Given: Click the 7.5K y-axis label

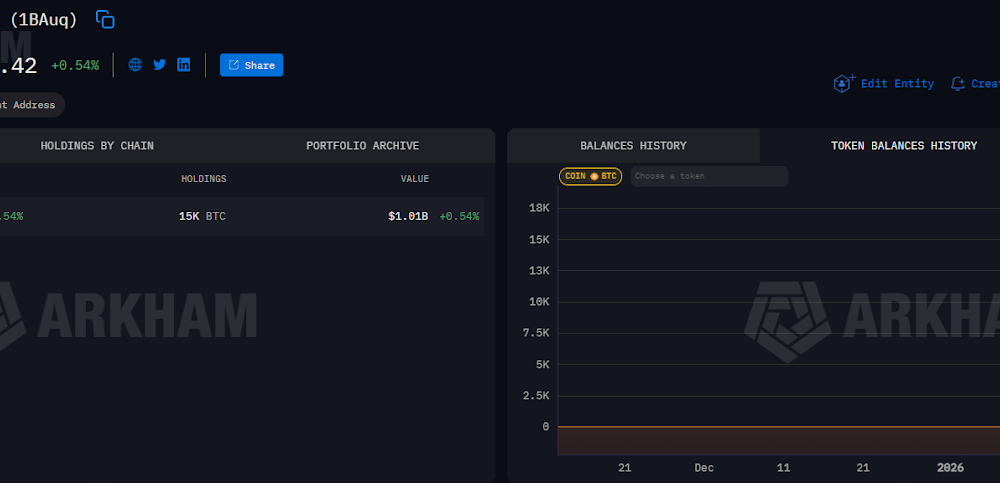Looking at the screenshot, I should pos(536,333).
